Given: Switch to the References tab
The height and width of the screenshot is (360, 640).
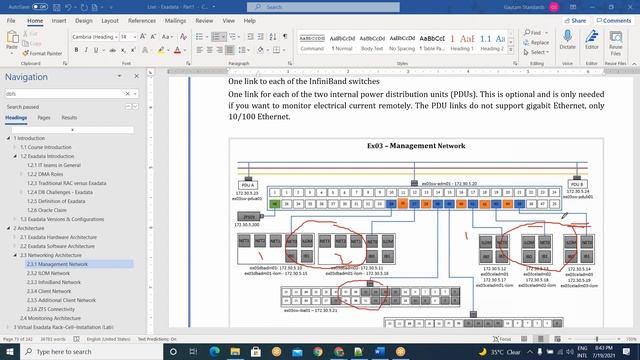Looking at the screenshot, I should click(x=142, y=20).
